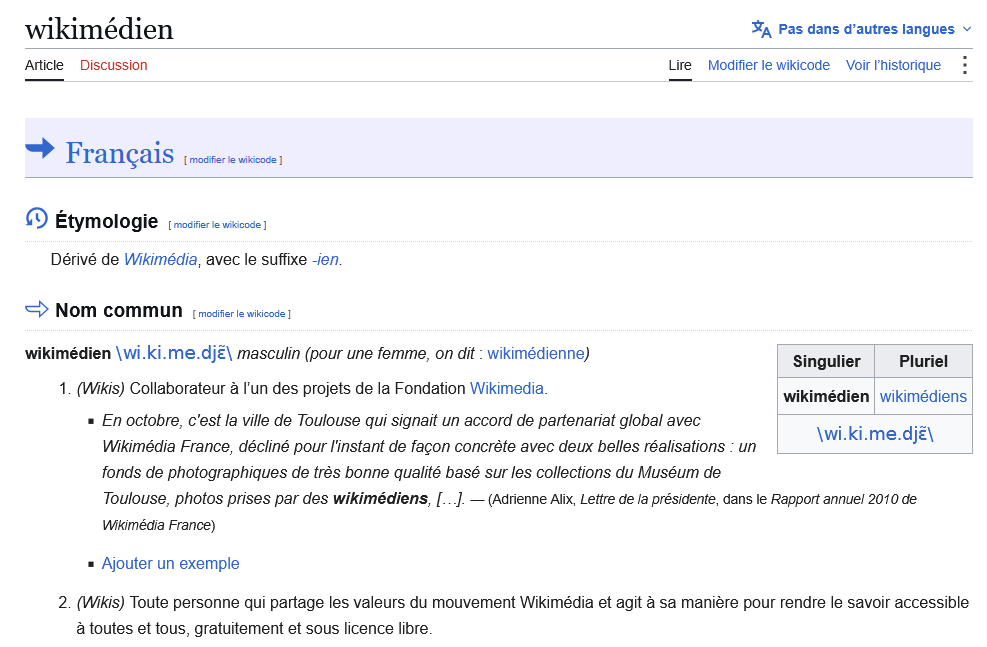Click the chevron next to autres langues
Image resolution: width=987 pixels, height=647 pixels.
pos(967,29)
